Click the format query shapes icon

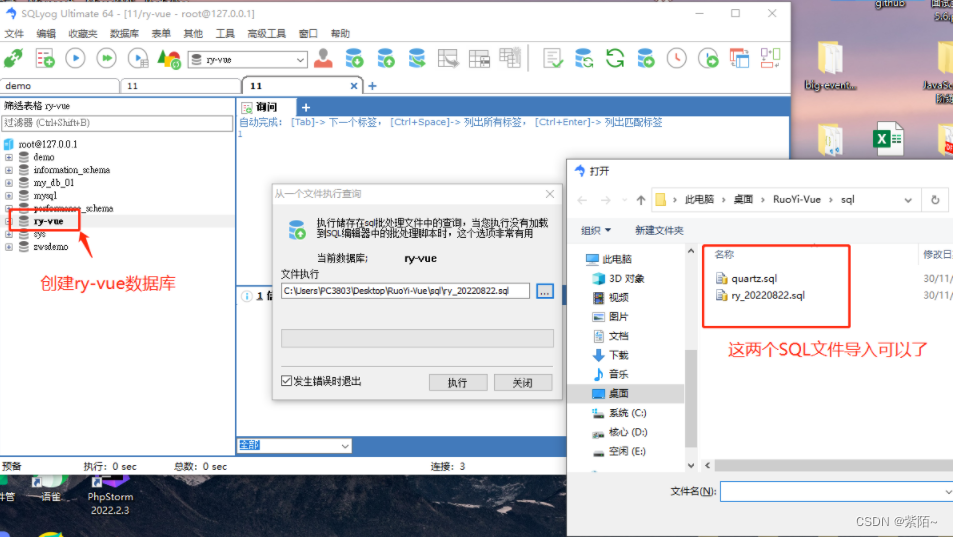point(169,58)
